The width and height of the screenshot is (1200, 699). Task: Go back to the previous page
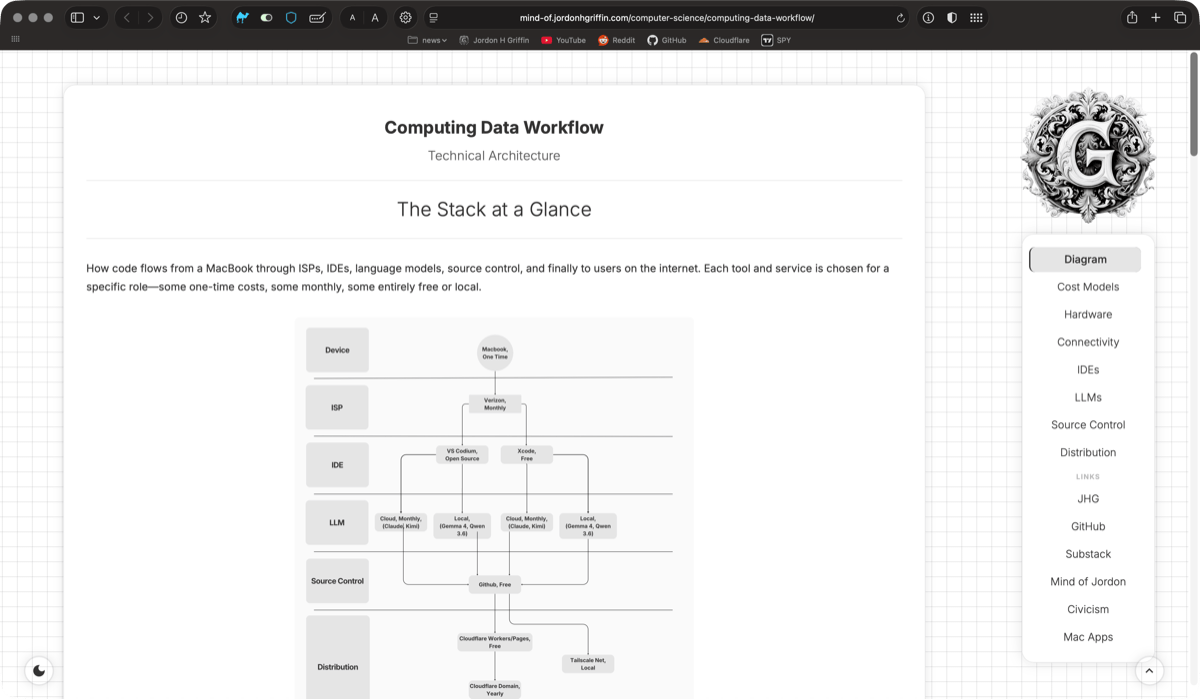coord(126,17)
